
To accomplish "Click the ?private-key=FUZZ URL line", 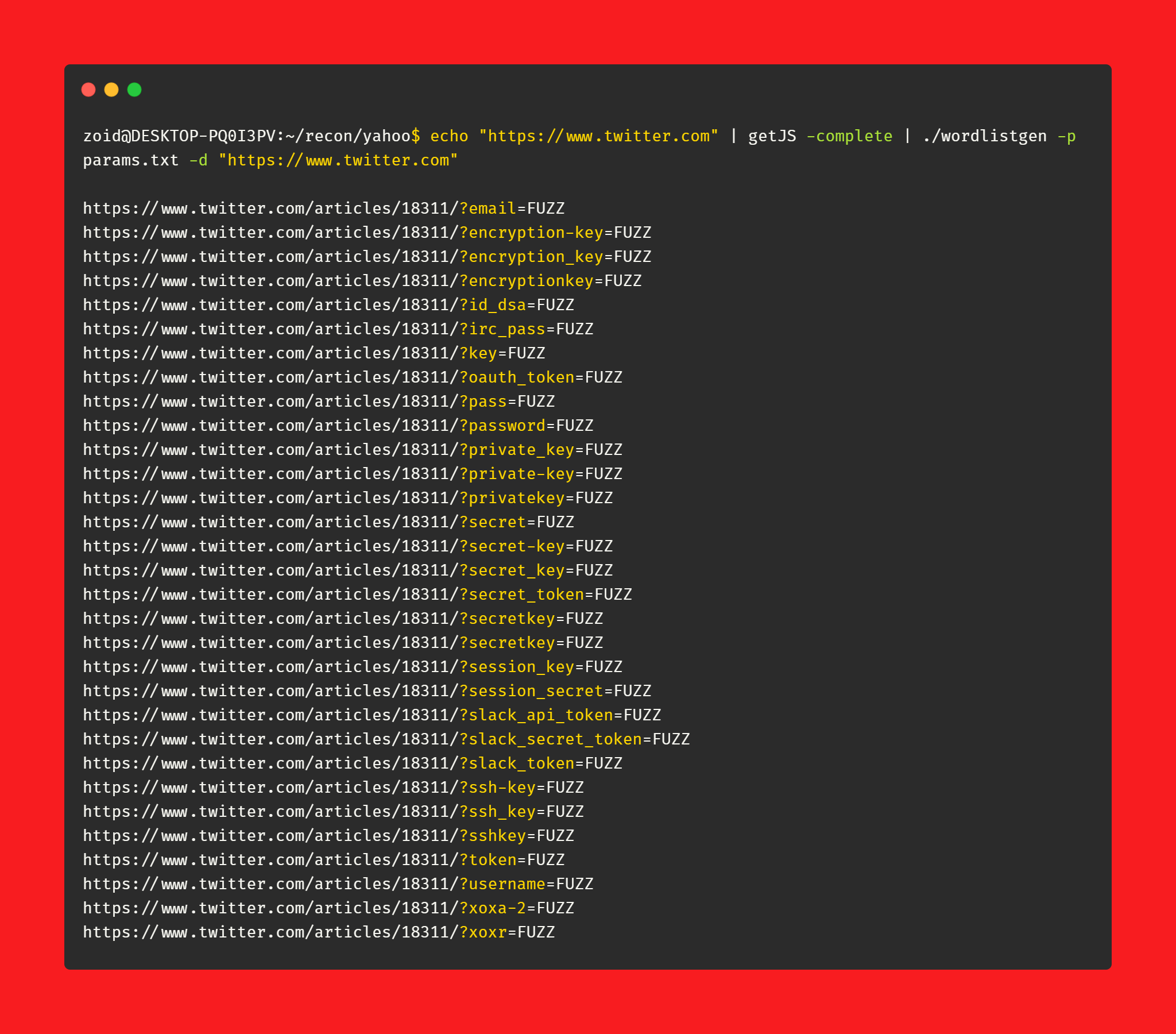I will coord(353,474).
